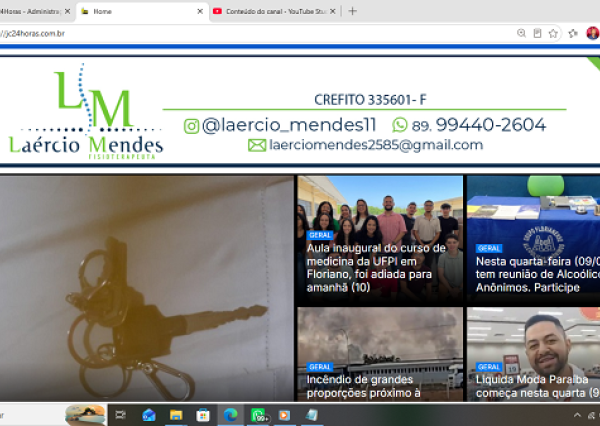Image resolution: width=600 pixels, height=426 pixels.
Task: Click the CREFITO 335601- F text
Action: pos(370,100)
